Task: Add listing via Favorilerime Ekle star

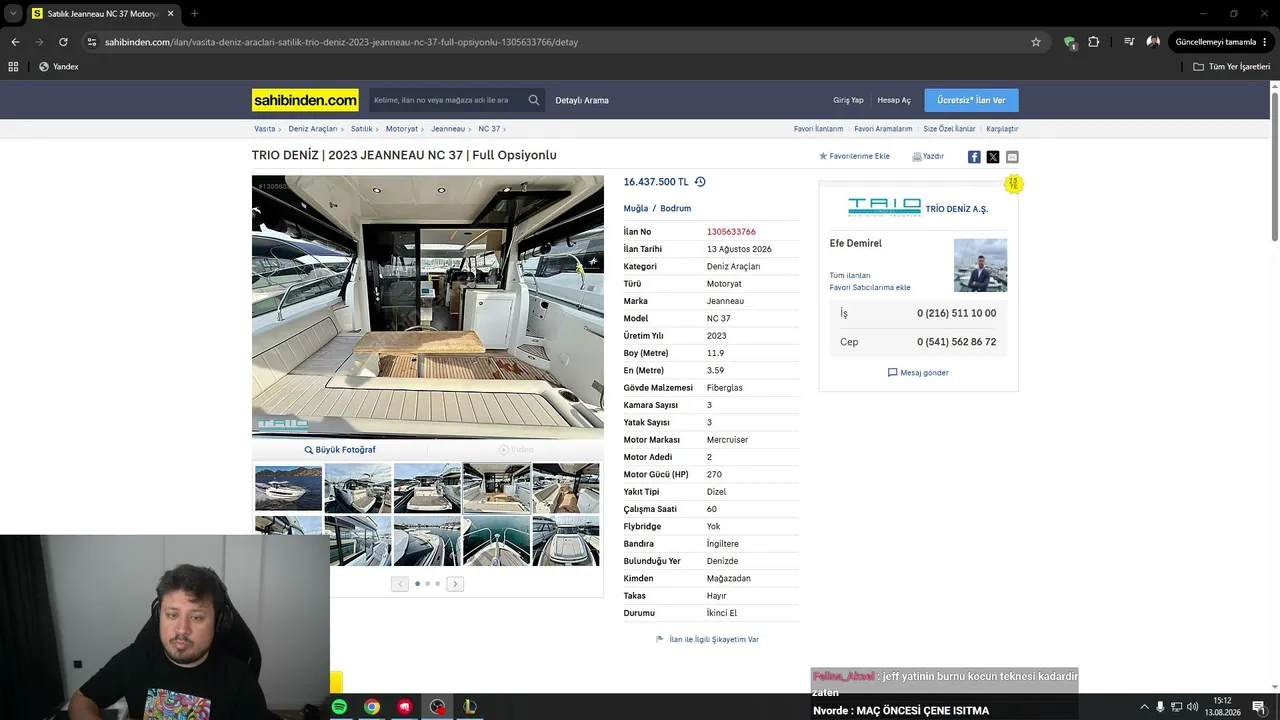Action: (x=854, y=156)
